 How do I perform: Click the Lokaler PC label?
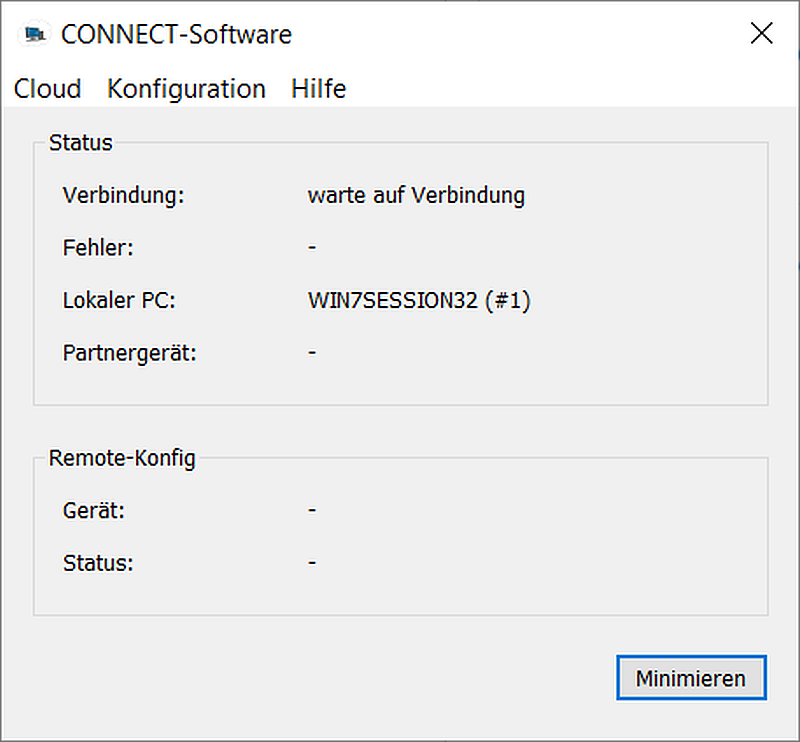(119, 300)
